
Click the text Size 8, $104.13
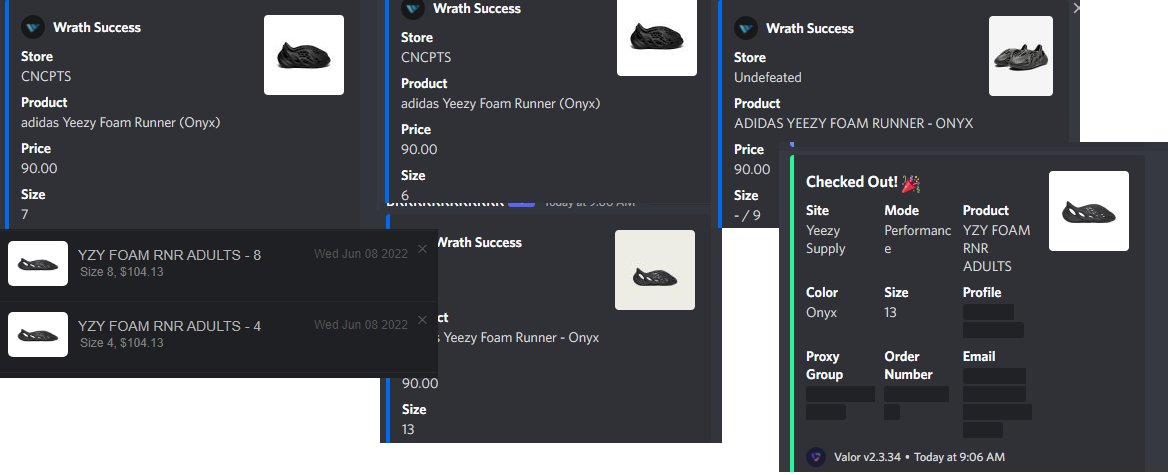pos(121,272)
